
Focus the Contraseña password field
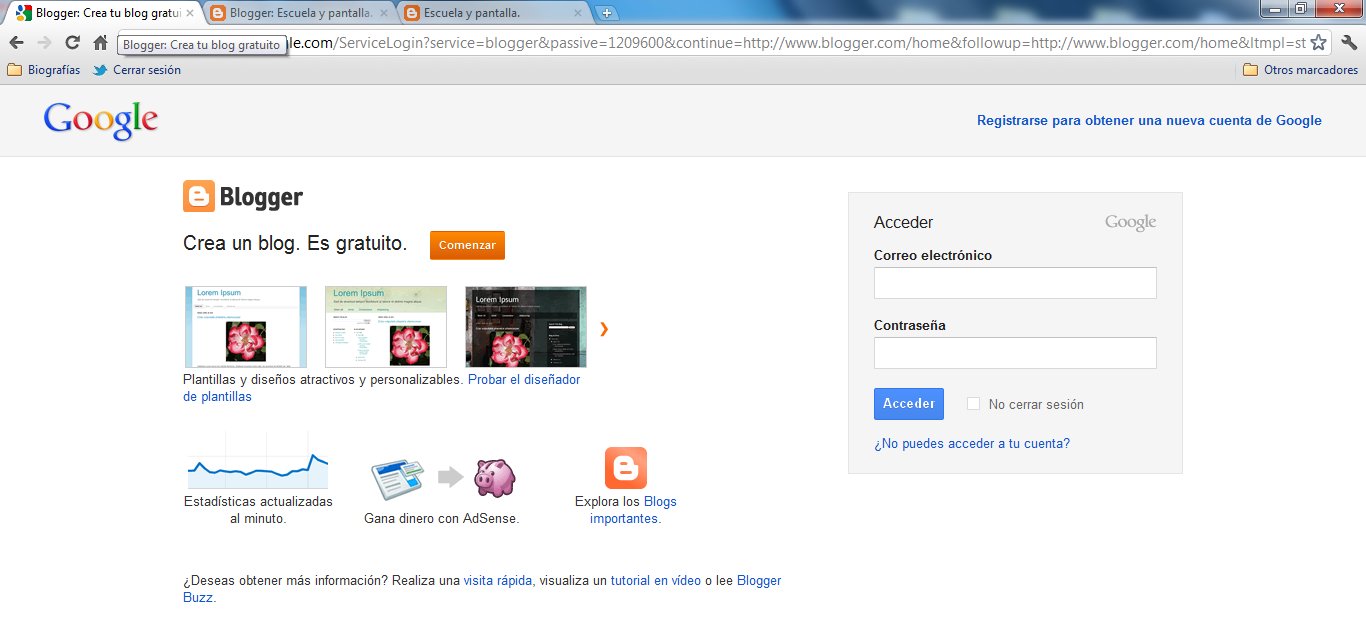point(1015,353)
